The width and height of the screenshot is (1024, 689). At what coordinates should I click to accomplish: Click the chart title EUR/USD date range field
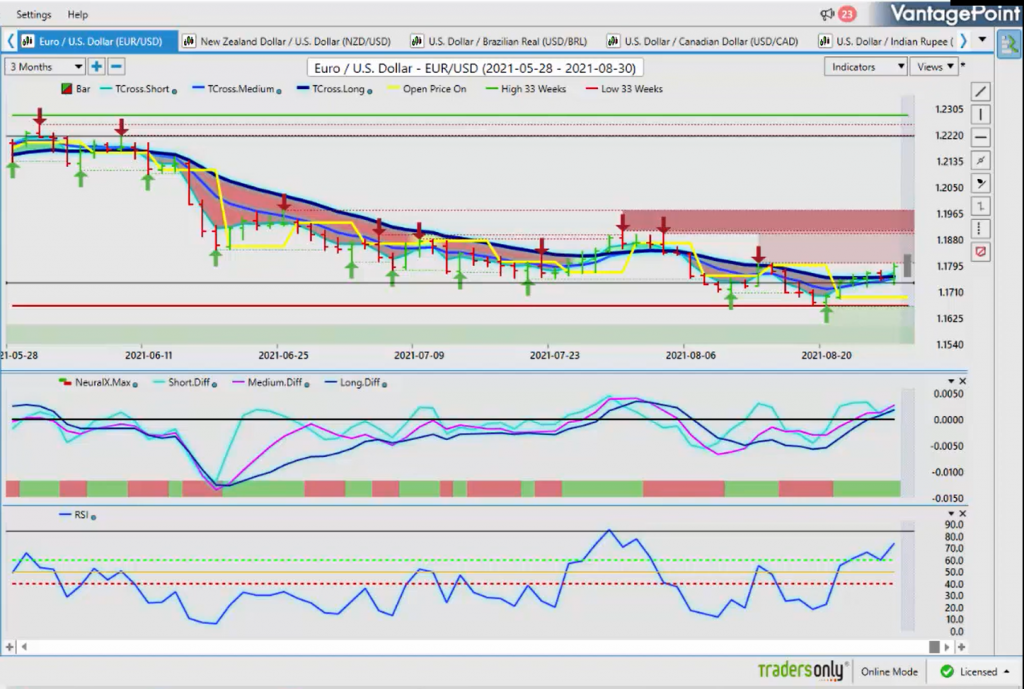click(475, 68)
